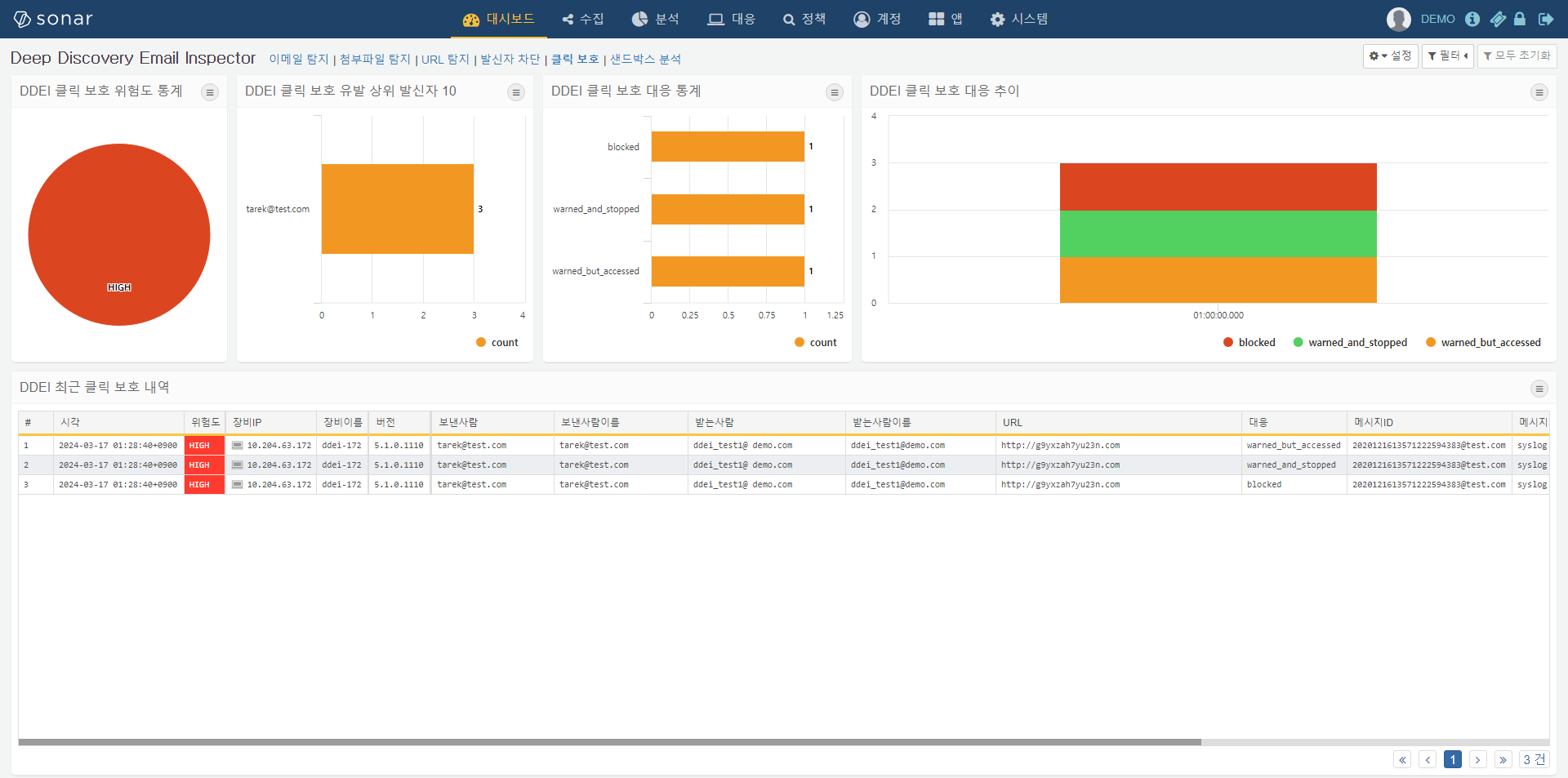Click device icon in row 2
Screen dimensions: 1568x778
point(237,465)
